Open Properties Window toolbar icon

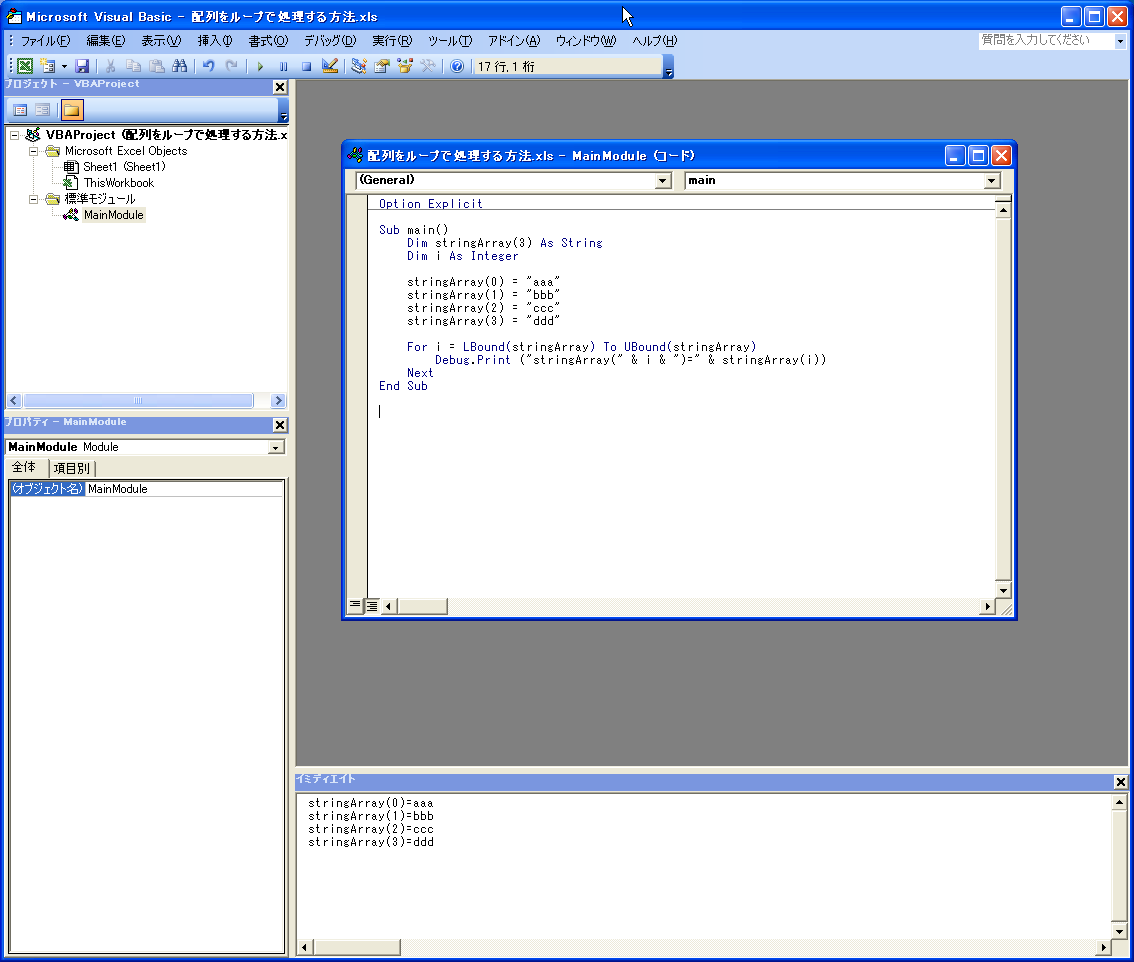click(x=382, y=66)
